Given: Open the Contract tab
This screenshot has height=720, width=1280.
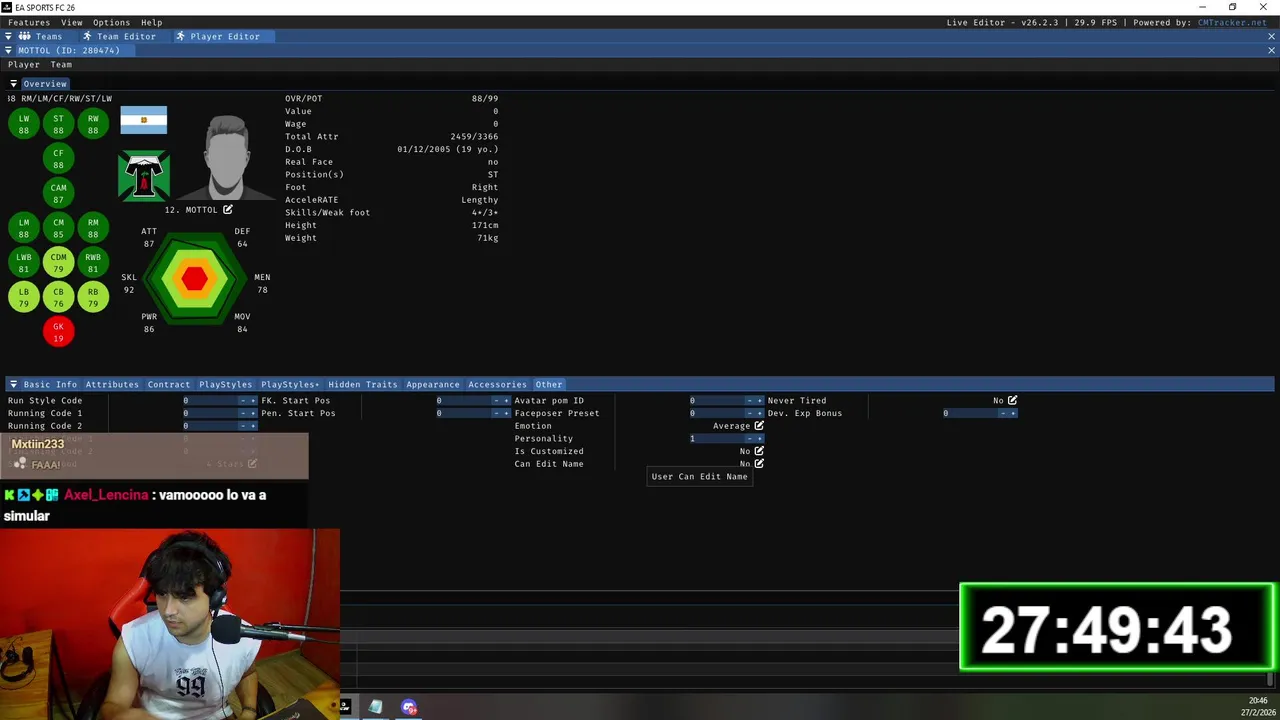Looking at the screenshot, I should coord(168,384).
